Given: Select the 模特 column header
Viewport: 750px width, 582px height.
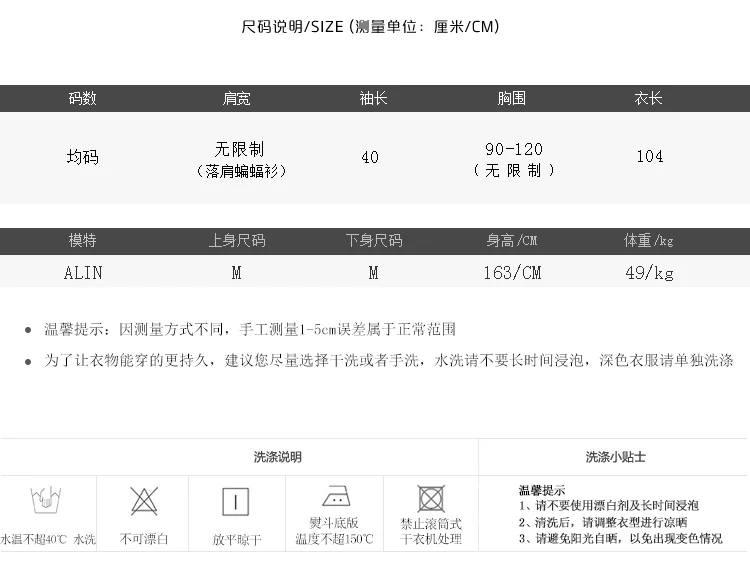Looking at the screenshot, I should [x=82, y=240].
